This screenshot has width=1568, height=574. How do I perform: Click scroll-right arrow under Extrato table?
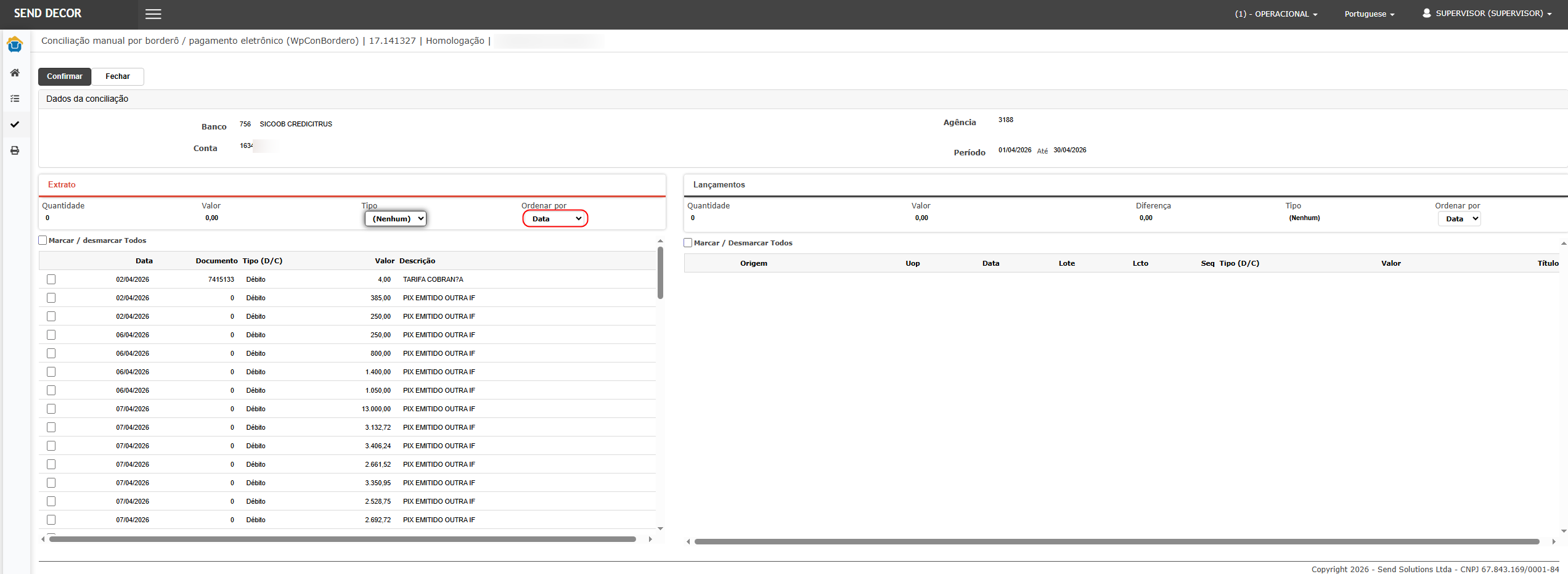point(650,539)
